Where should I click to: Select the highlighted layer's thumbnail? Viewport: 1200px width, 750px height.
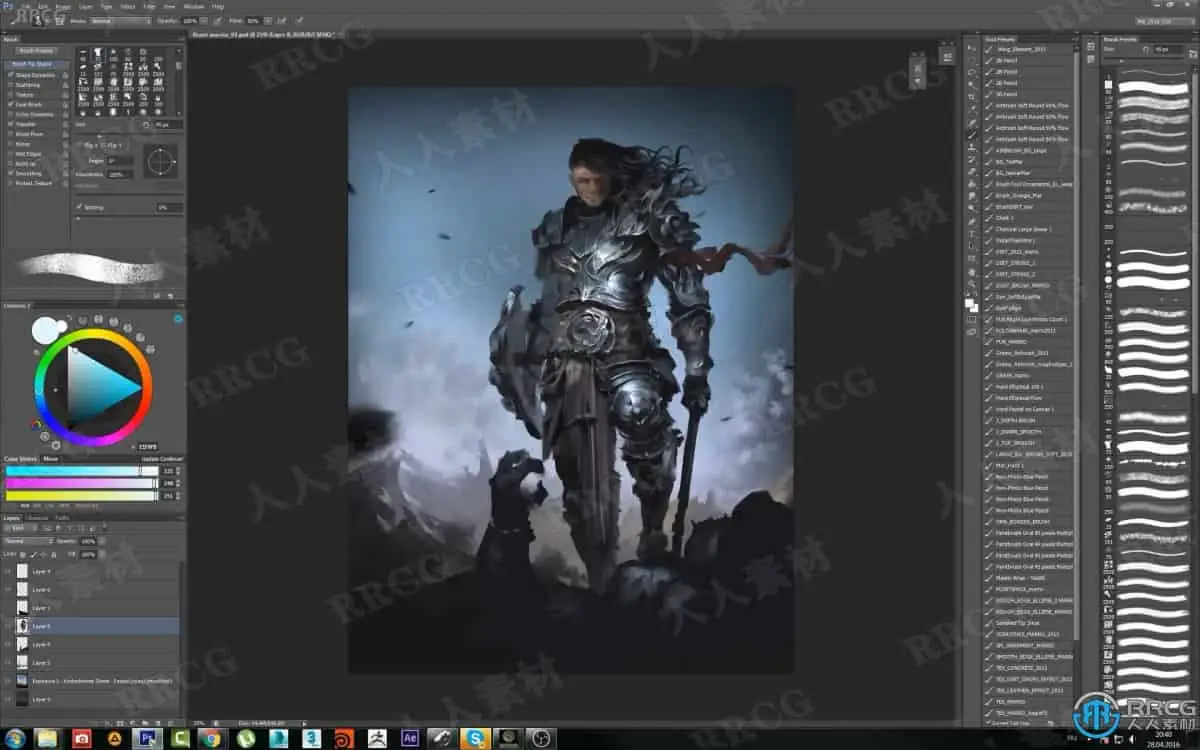(x=23, y=626)
